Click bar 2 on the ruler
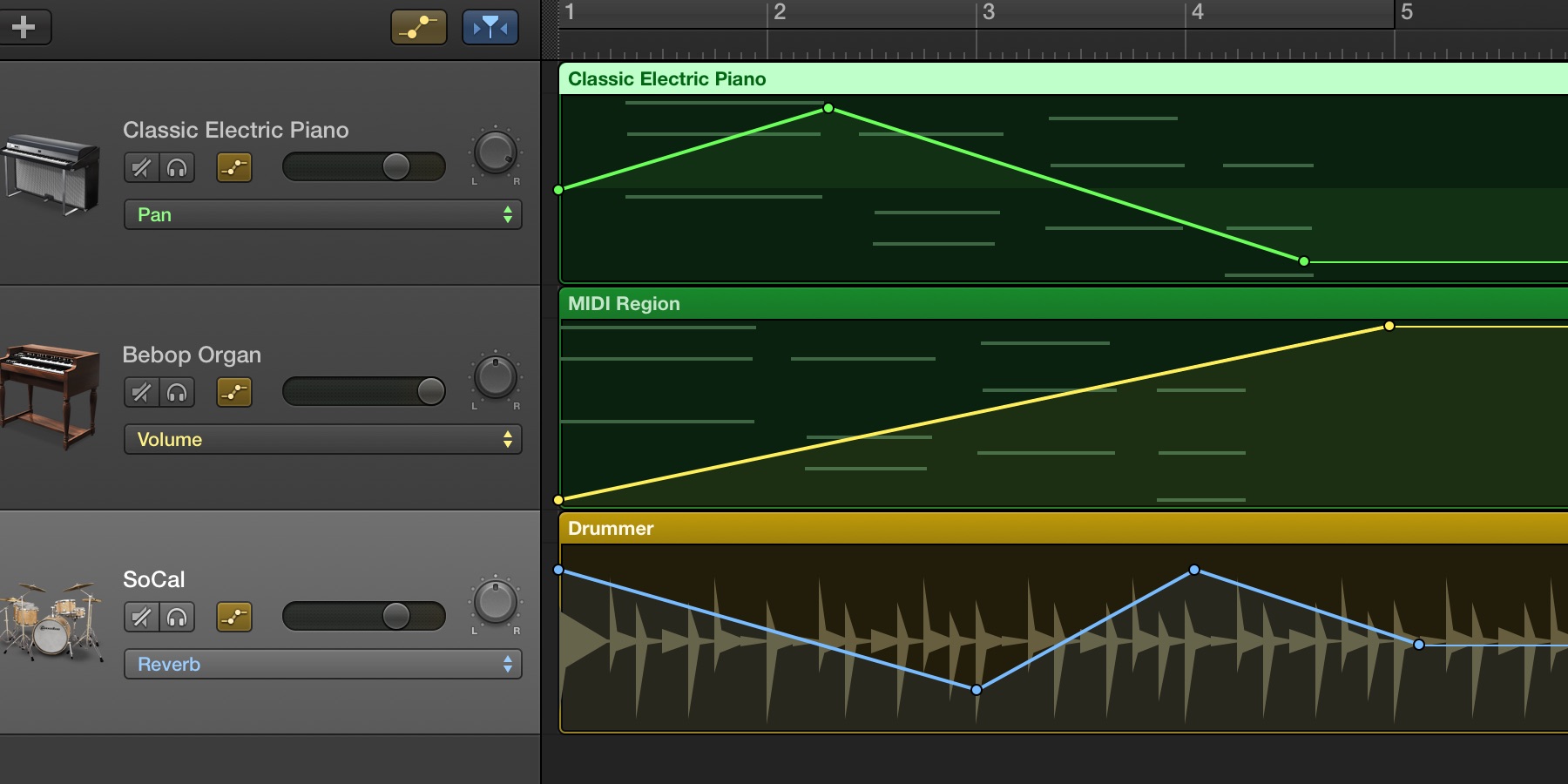This screenshot has width=1568, height=784. [780, 12]
